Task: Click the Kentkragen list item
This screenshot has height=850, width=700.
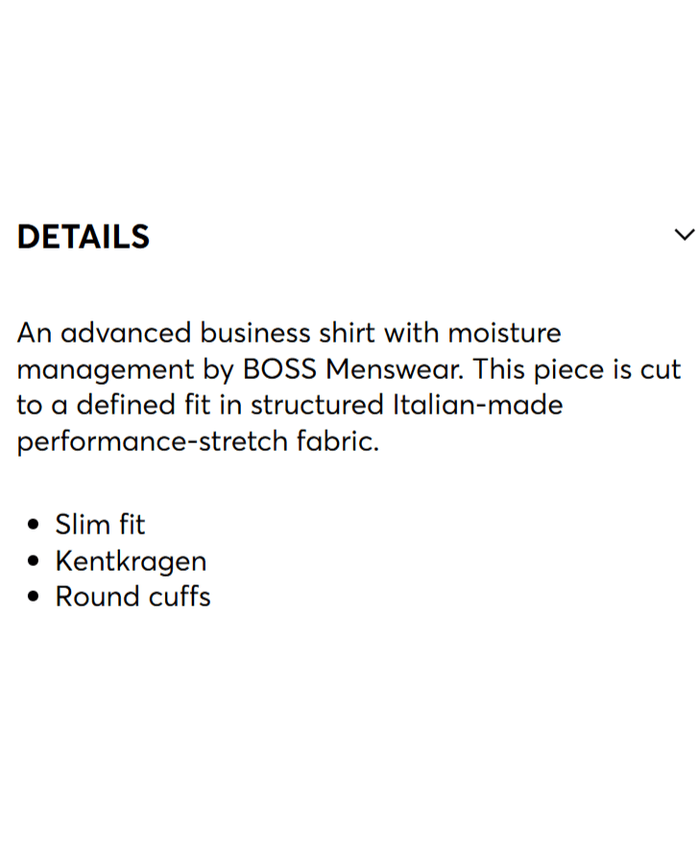Action: pos(130,561)
